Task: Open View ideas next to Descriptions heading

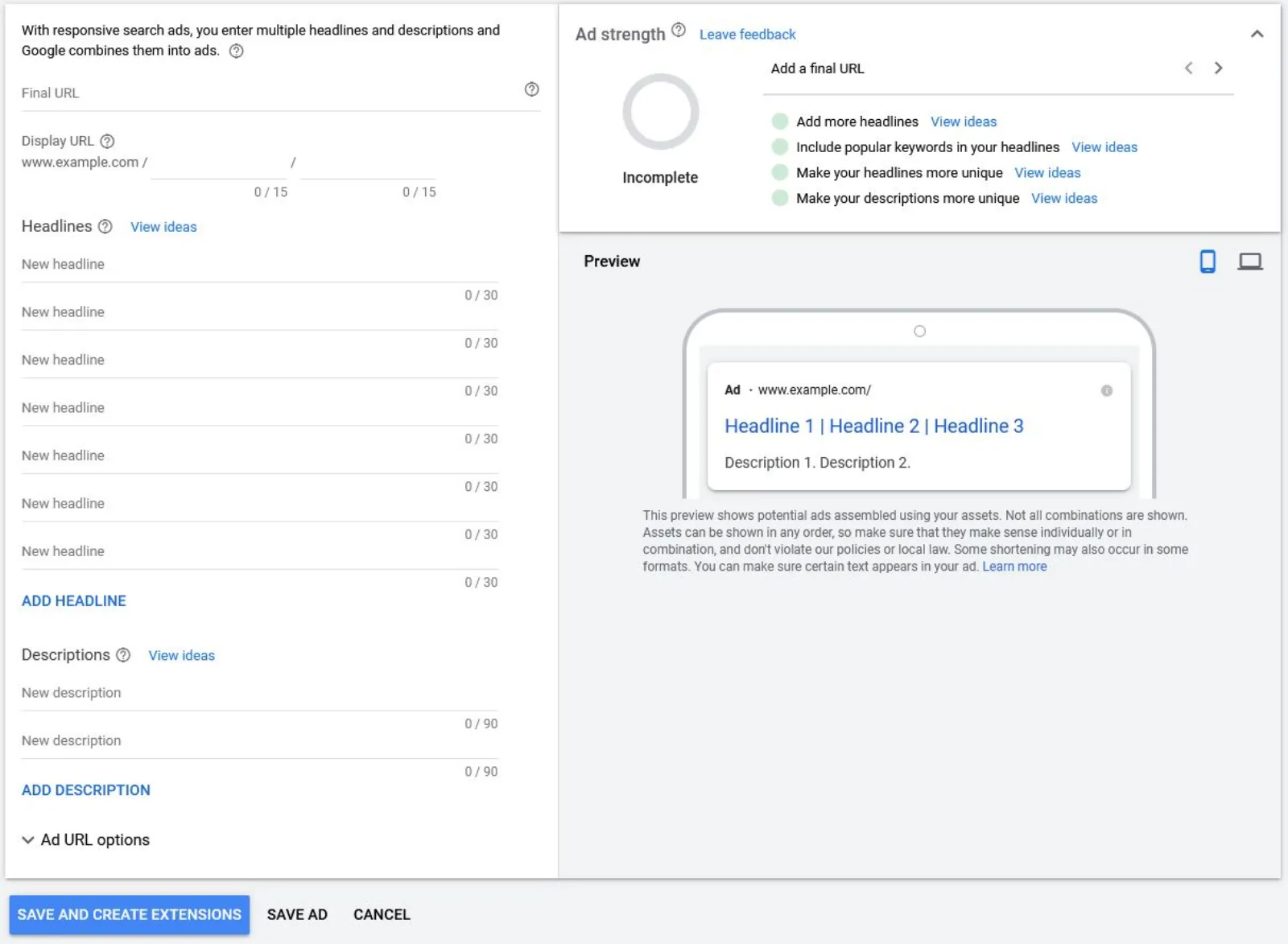Action: [x=182, y=656]
